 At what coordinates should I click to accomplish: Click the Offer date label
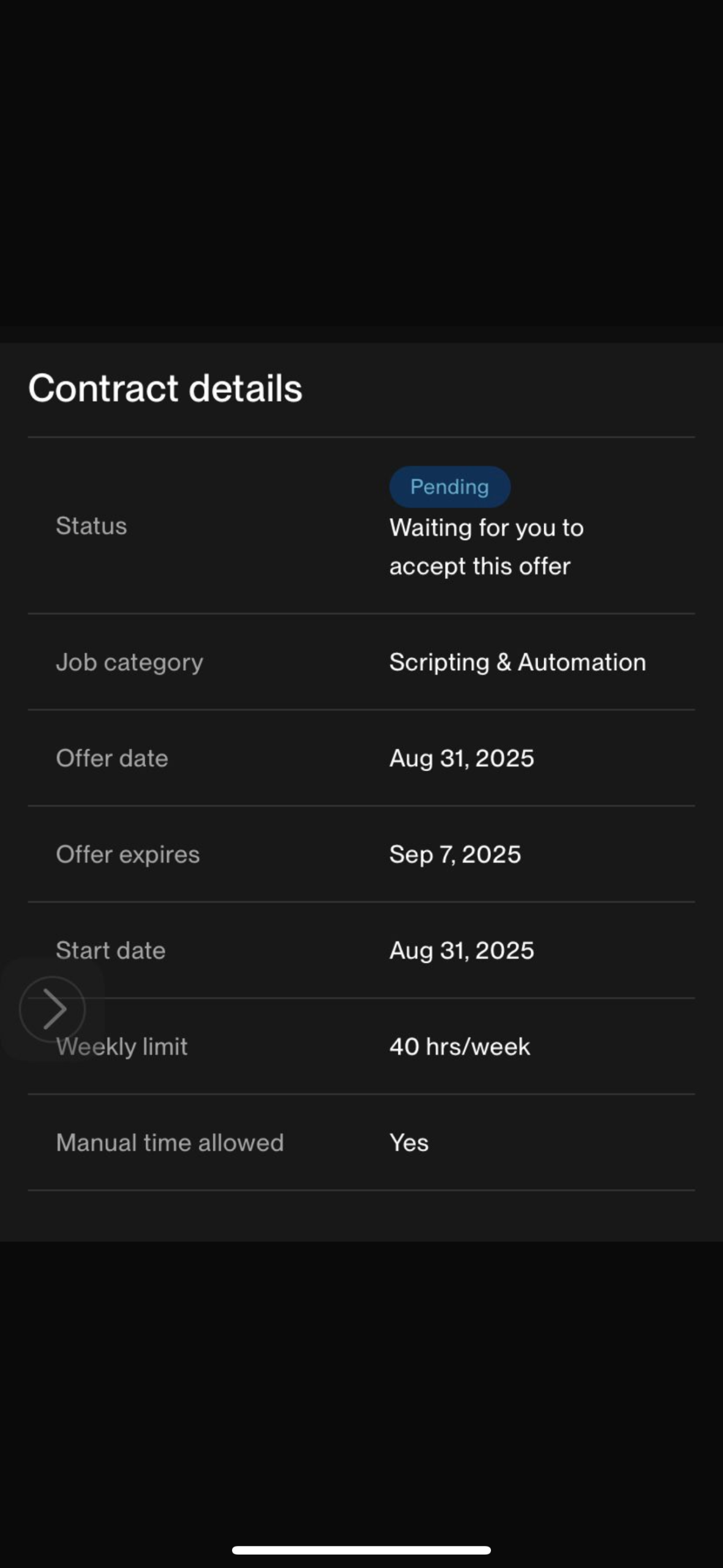112,758
